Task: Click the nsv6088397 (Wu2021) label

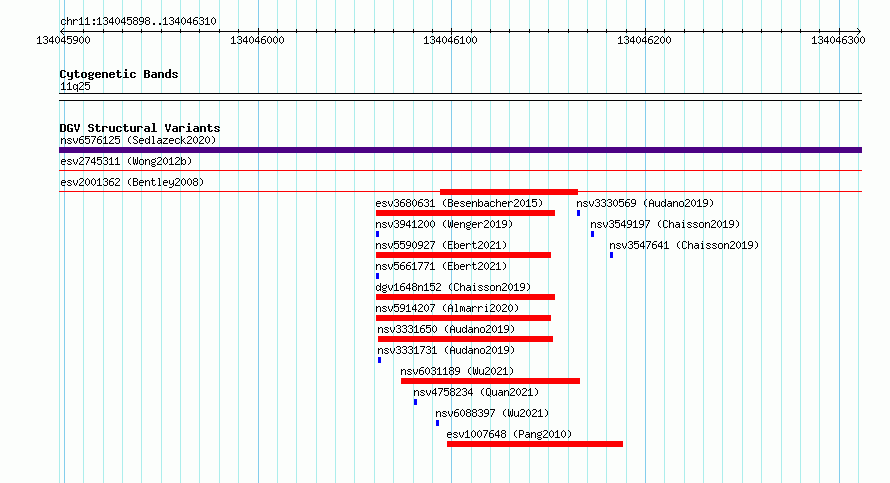Action: pos(492,413)
